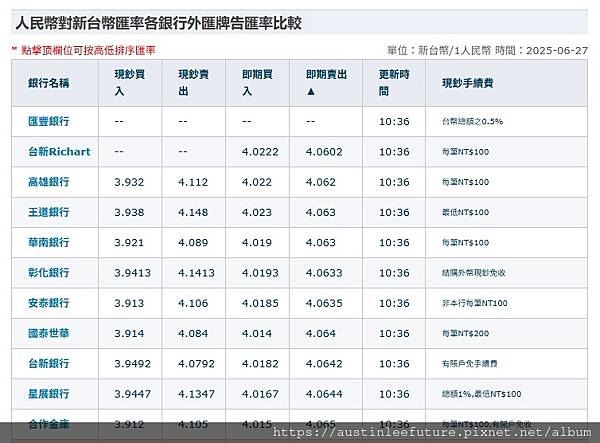The height and width of the screenshot is (443, 600).
Task: Select 華南銀行 cash buy rate 3.921
Action: pos(129,243)
